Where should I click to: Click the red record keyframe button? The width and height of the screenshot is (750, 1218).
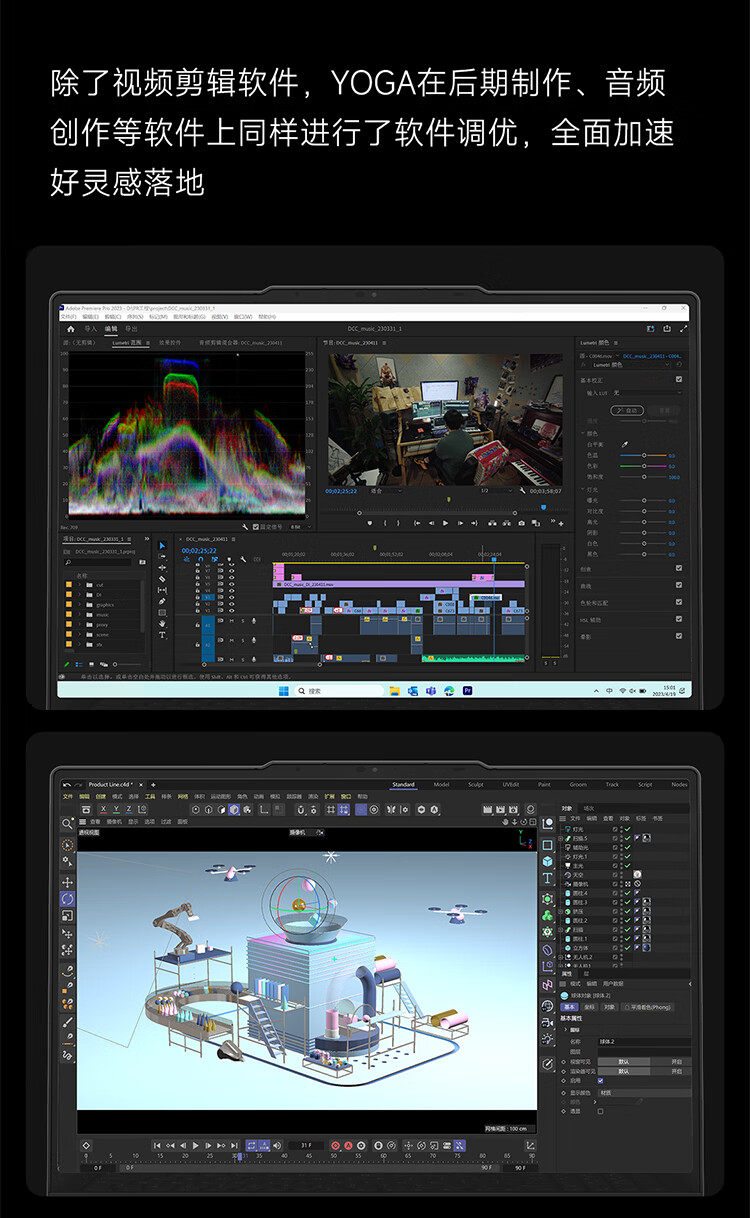coord(335,1145)
